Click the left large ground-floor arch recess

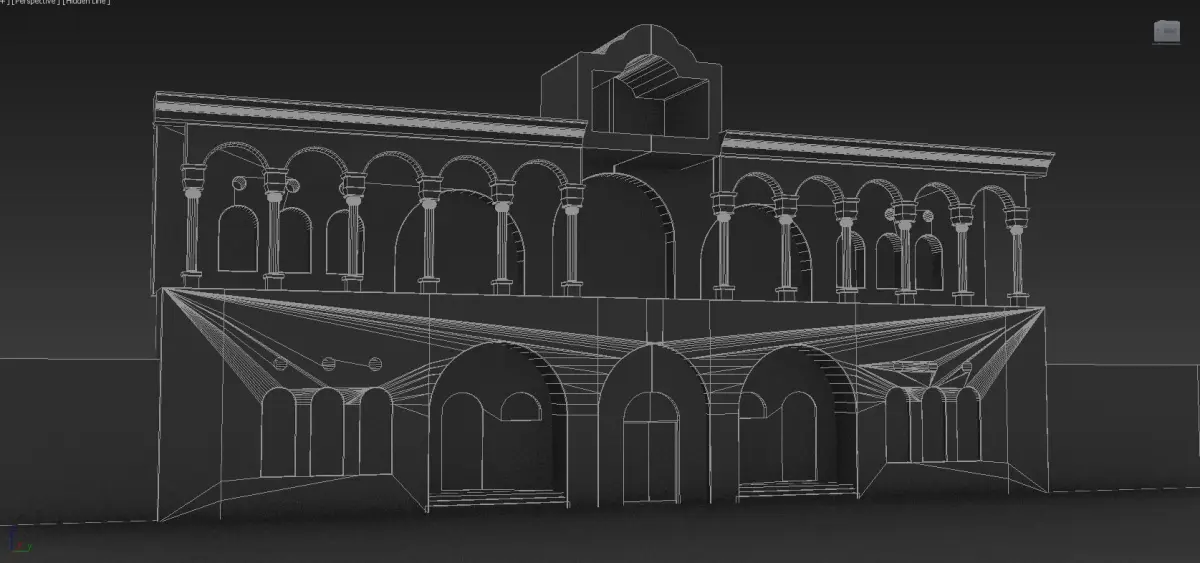coord(498,424)
